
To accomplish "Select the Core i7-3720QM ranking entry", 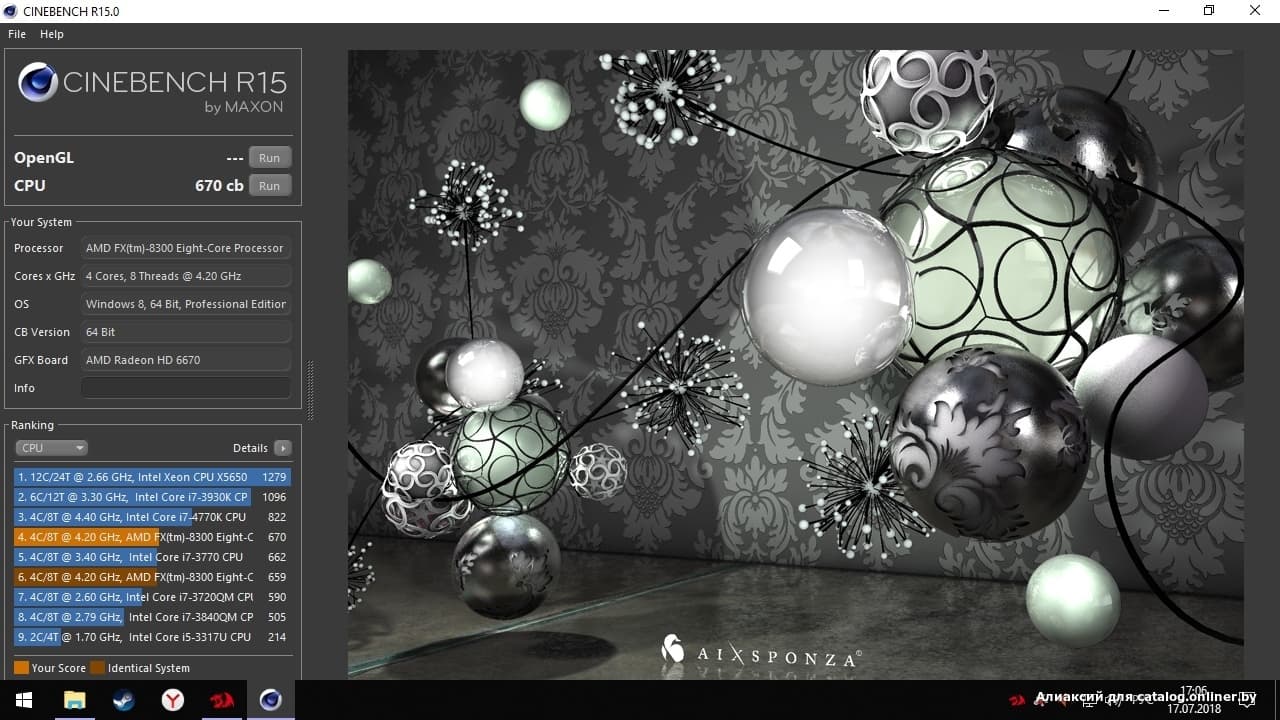I will 152,597.
